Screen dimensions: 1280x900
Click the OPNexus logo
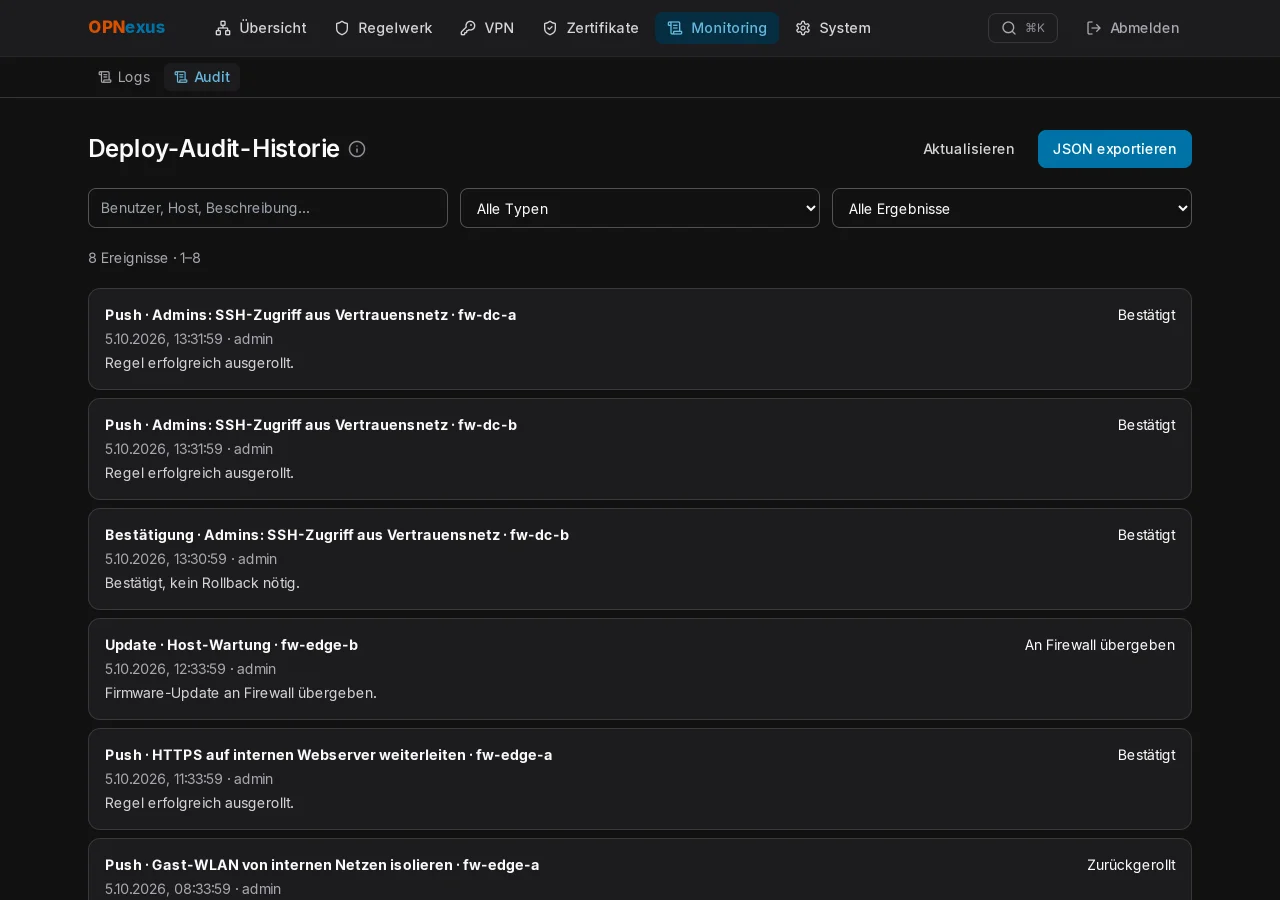point(126,28)
